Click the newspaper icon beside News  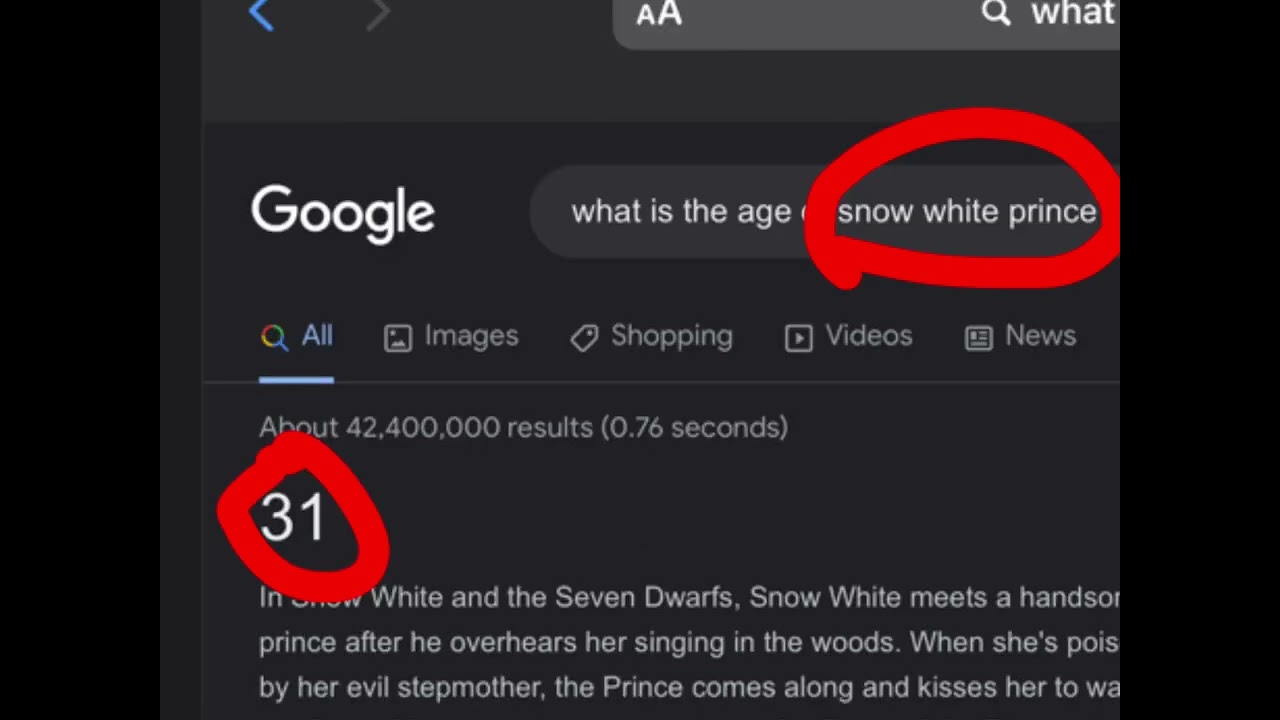coord(978,338)
